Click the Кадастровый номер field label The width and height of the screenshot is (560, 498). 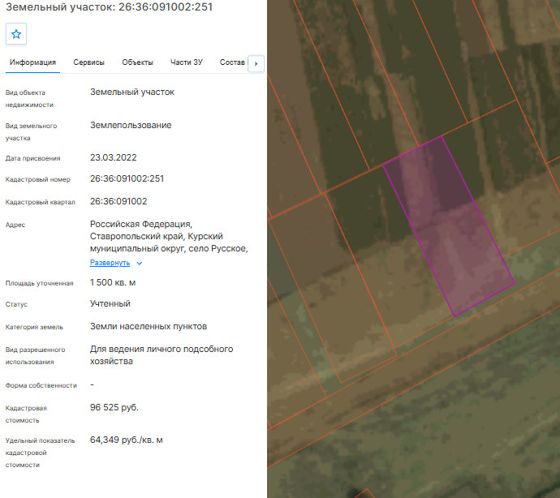pos(38,179)
